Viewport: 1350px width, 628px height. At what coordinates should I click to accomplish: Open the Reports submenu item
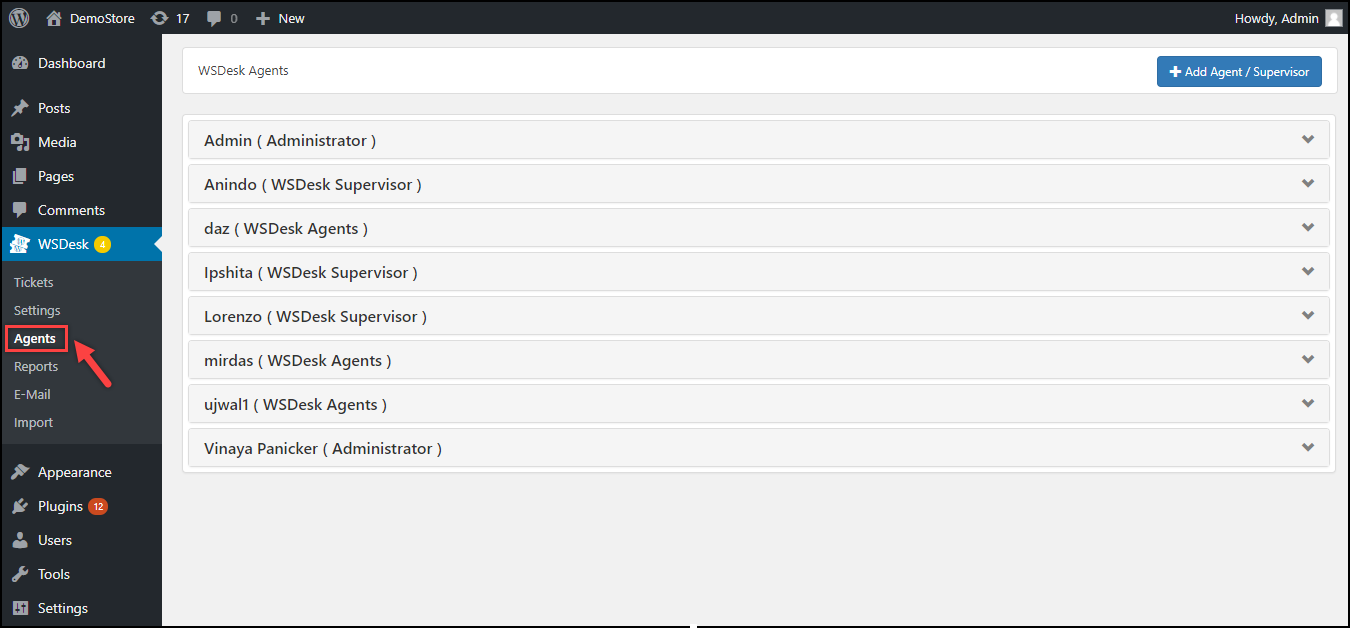coord(36,366)
